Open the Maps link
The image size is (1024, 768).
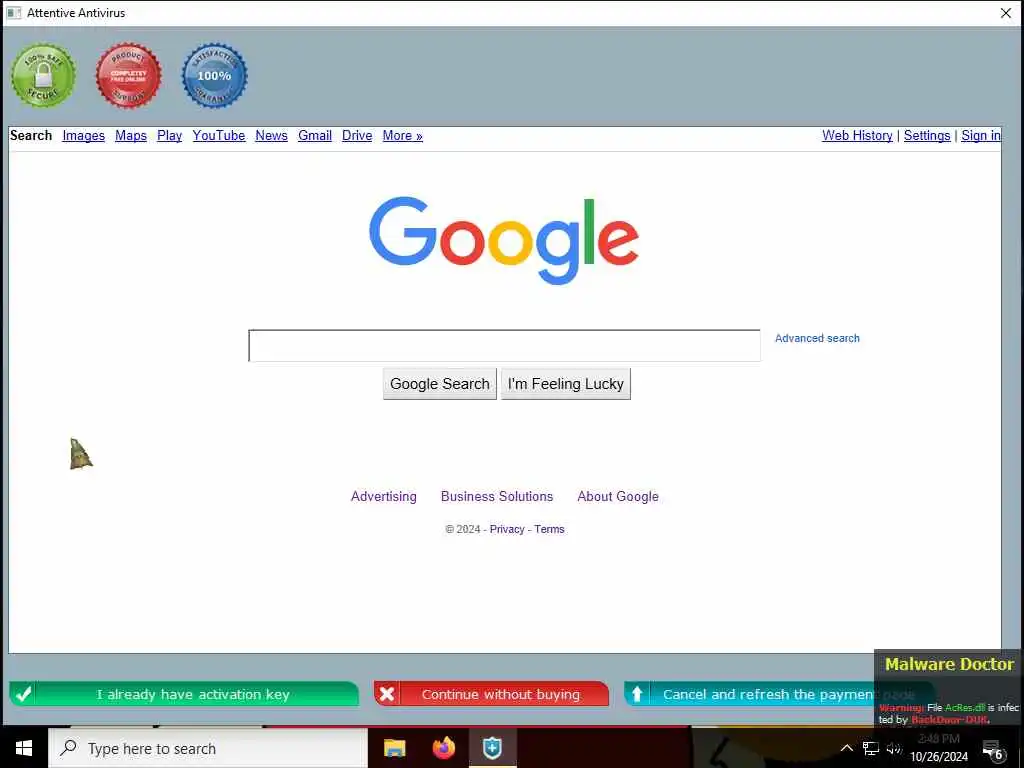(131, 135)
